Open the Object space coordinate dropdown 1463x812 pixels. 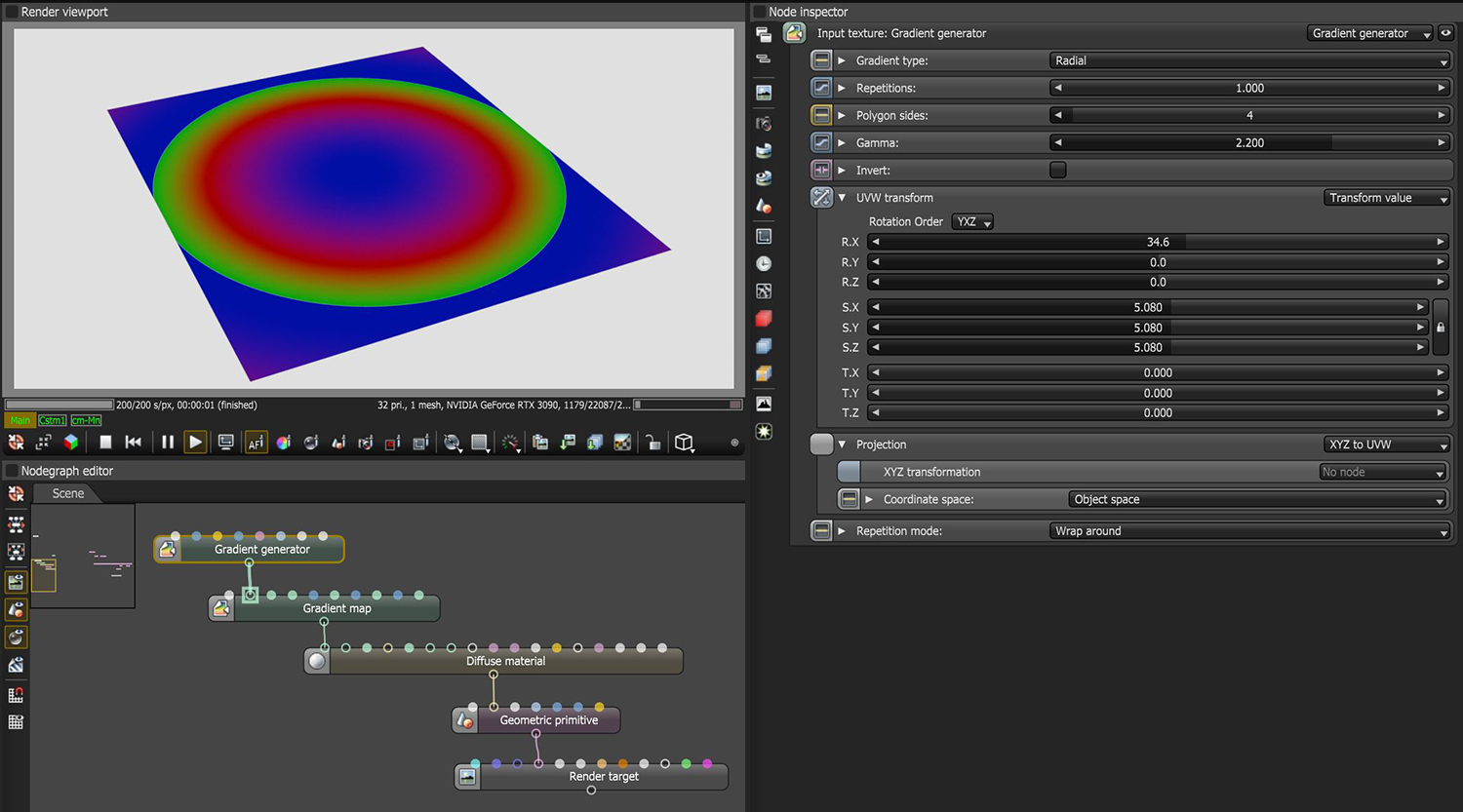click(x=1257, y=499)
